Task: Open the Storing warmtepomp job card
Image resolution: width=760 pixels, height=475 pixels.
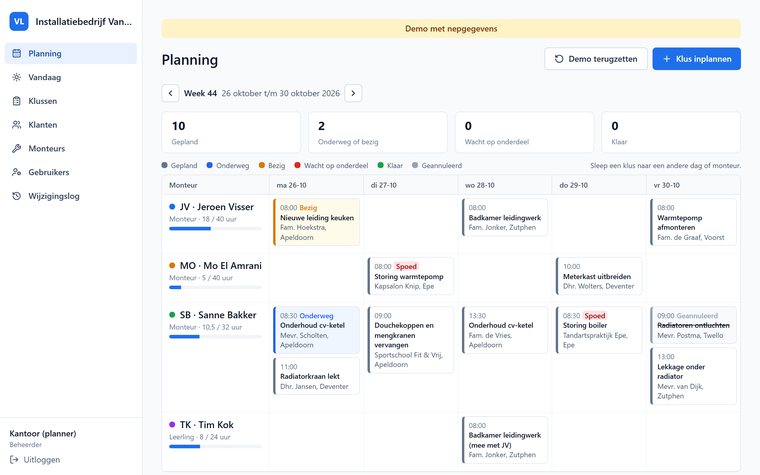Action: coord(411,276)
